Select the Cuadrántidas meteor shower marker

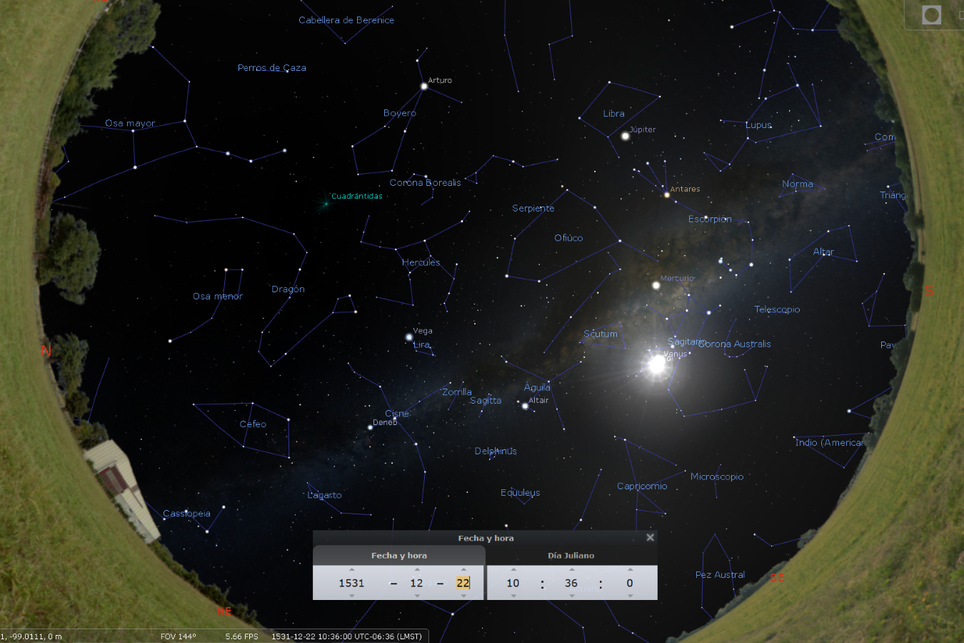326,203
